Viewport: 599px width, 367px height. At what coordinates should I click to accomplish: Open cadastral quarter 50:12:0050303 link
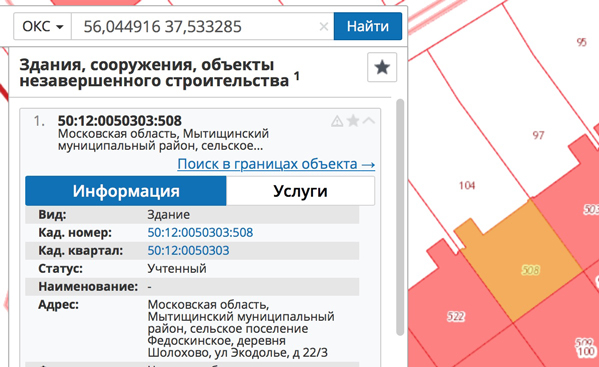[188, 251]
